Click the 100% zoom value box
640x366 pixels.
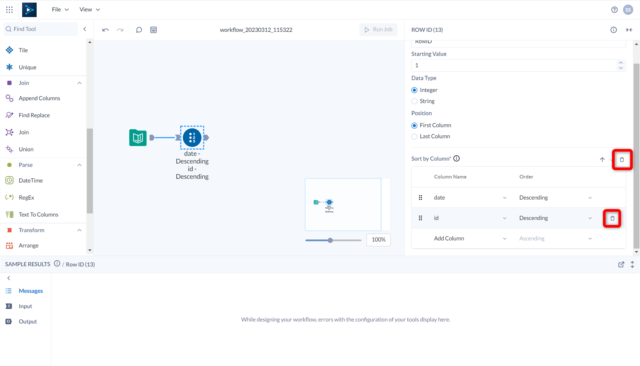pyautogui.click(x=378, y=240)
